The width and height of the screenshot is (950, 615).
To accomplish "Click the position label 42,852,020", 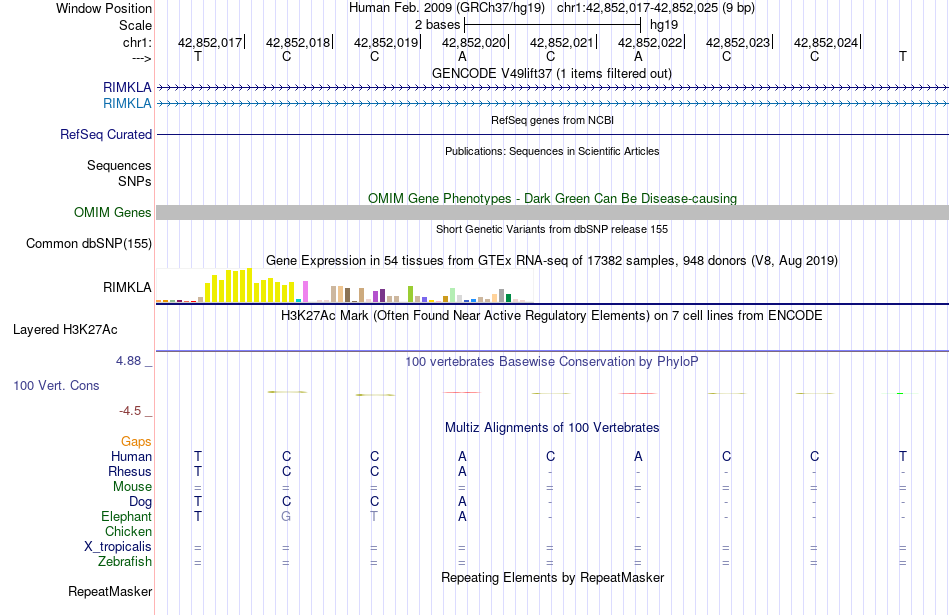I will click(x=474, y=42).
